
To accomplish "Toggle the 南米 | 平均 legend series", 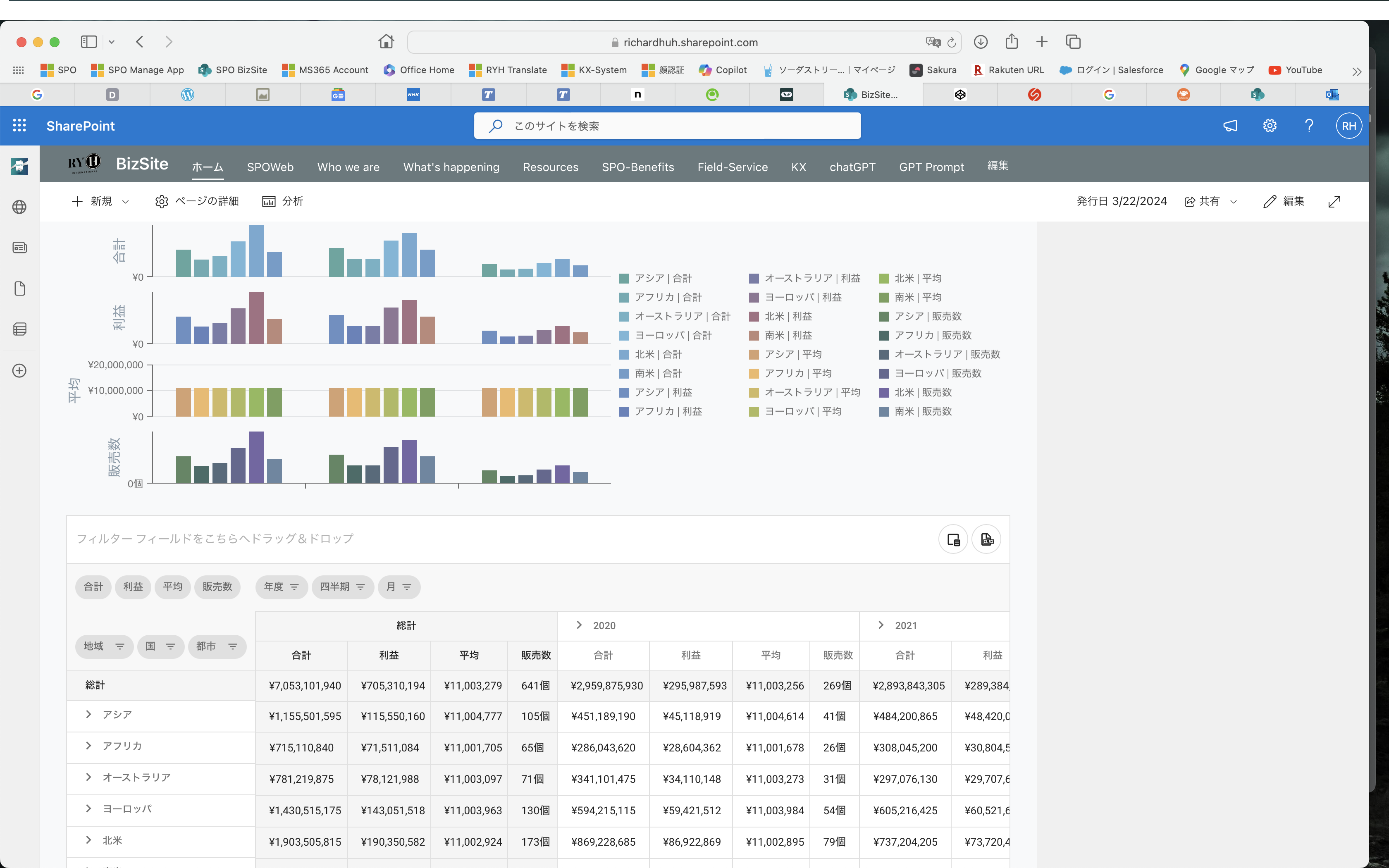I will (910, 297).
